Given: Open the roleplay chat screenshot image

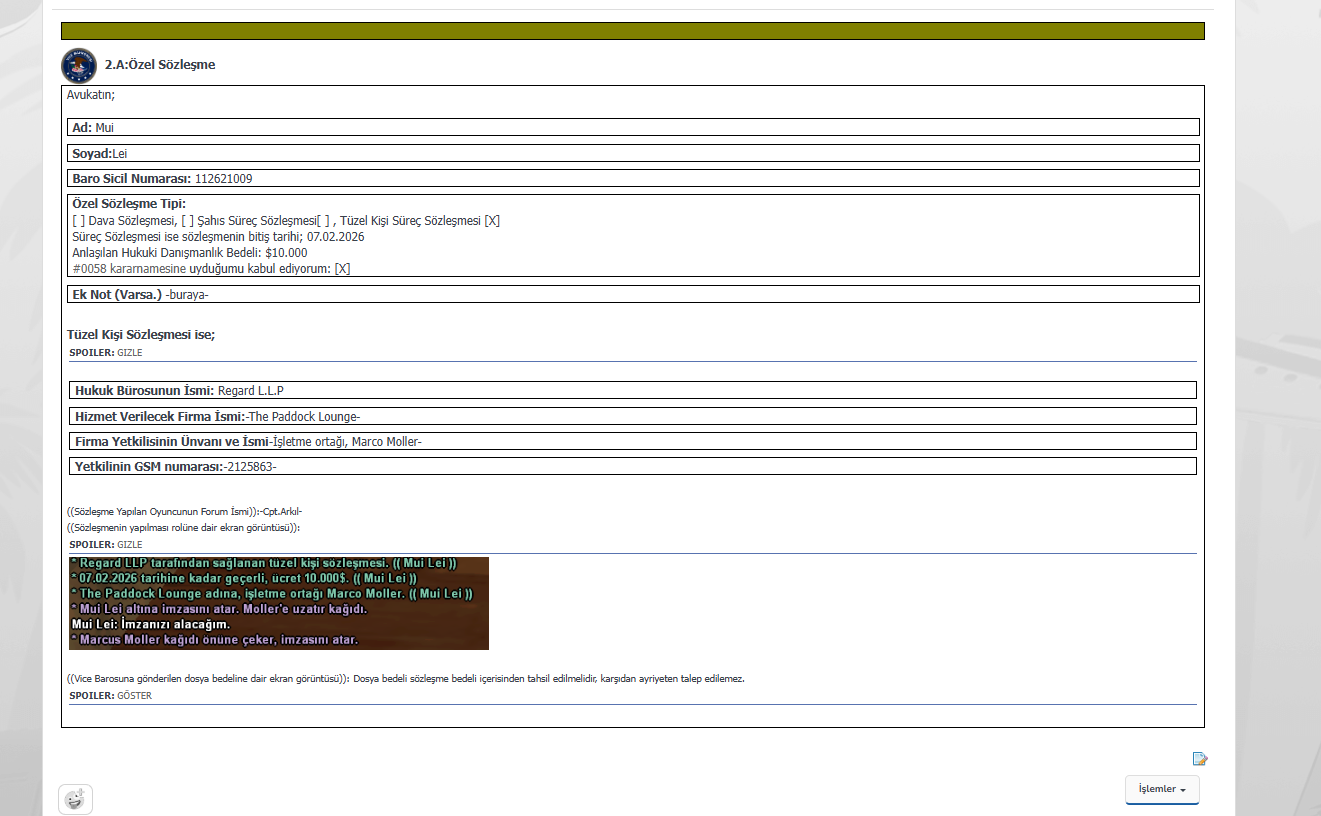Looking at the screenshot, I should coord(279,603).
